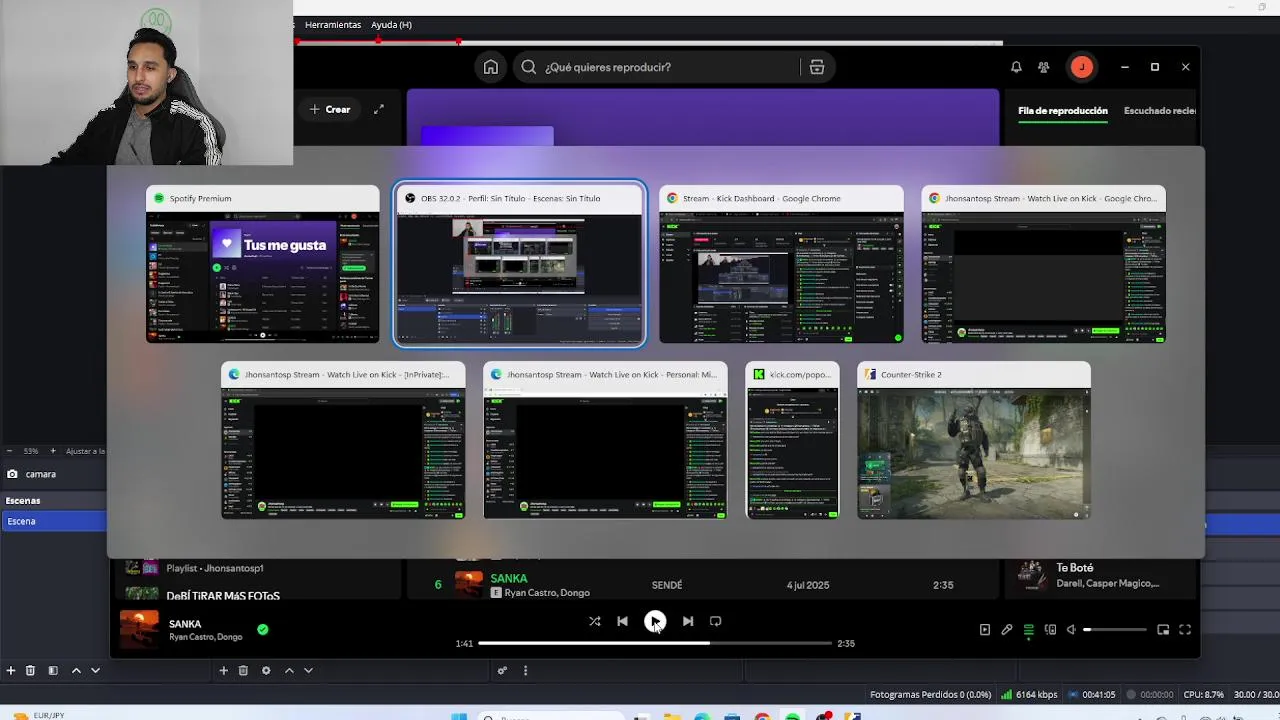This screenshot has height=720, width=1280.
Task: Add a source with OBS sources plus icon
Action: pos(223,670)
